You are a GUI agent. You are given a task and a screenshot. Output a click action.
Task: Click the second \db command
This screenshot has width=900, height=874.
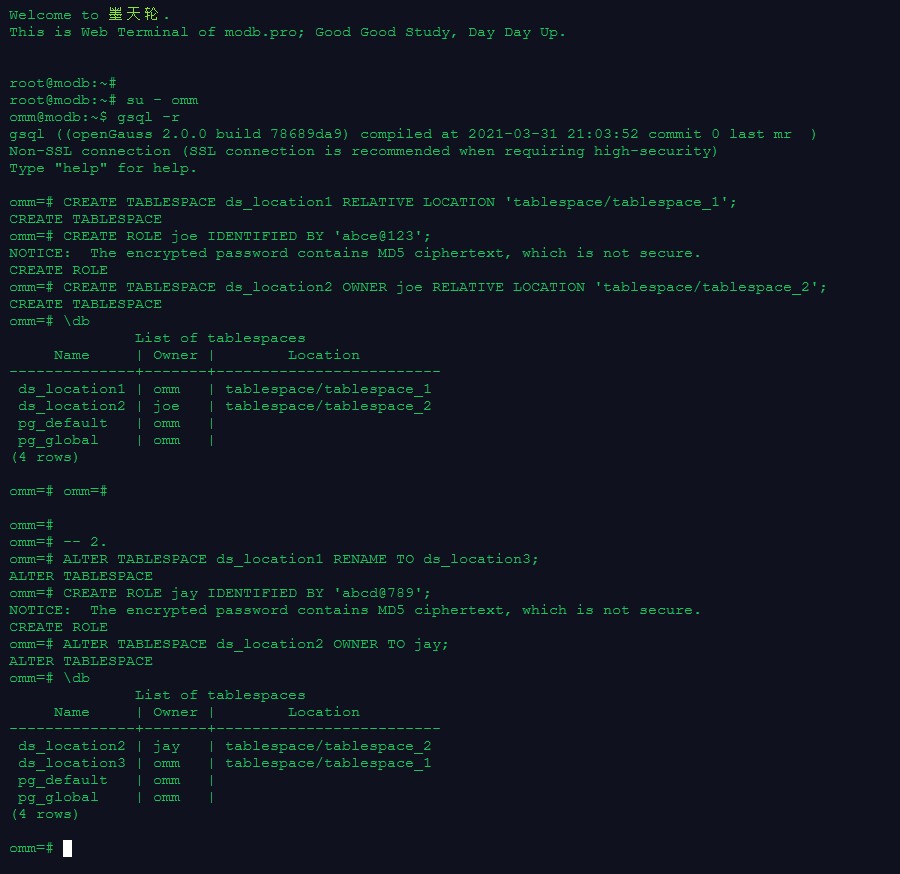(x=76, y=678)
